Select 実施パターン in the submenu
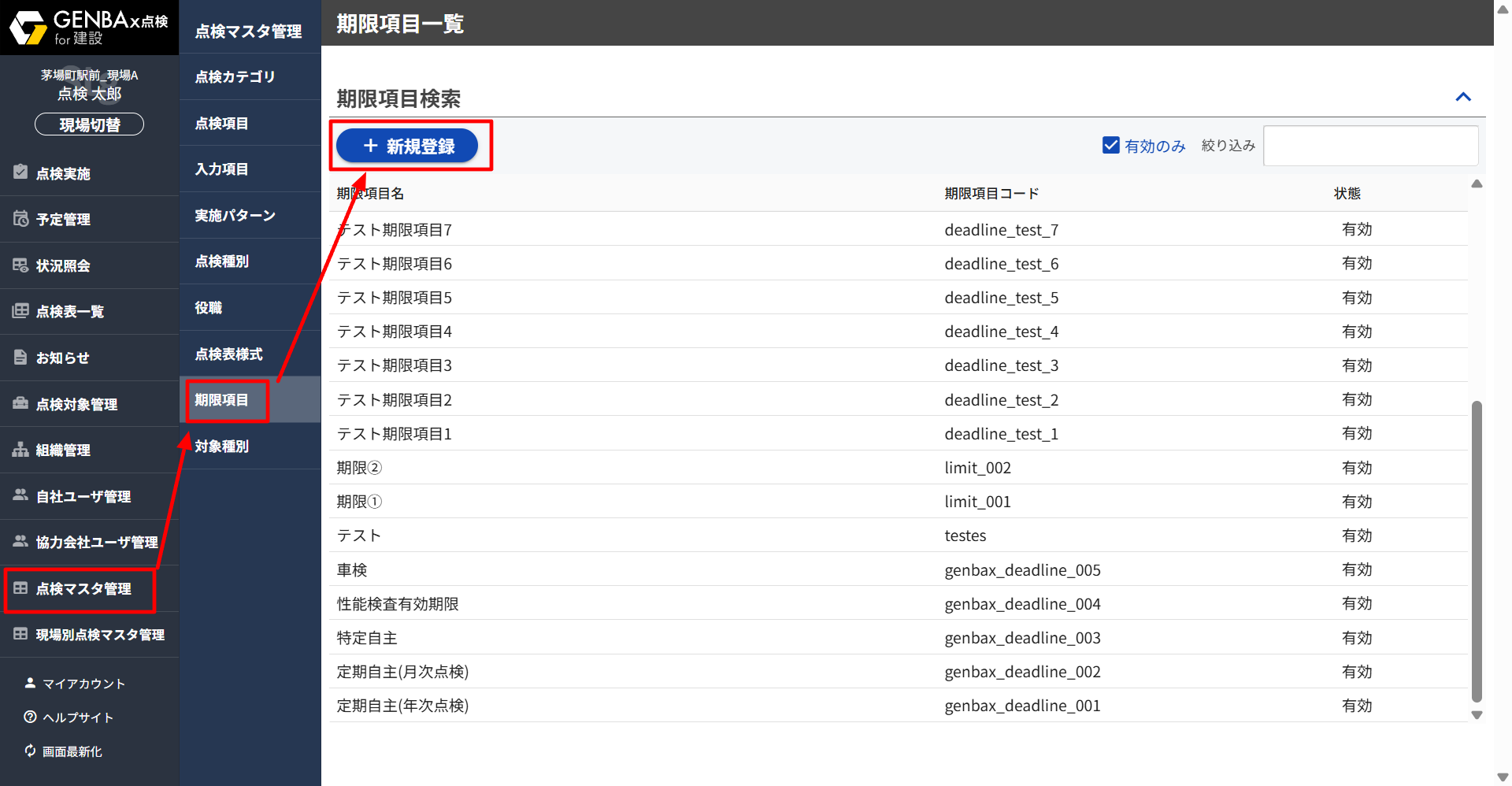This screenshot has height=786, width=1512. 235,216
